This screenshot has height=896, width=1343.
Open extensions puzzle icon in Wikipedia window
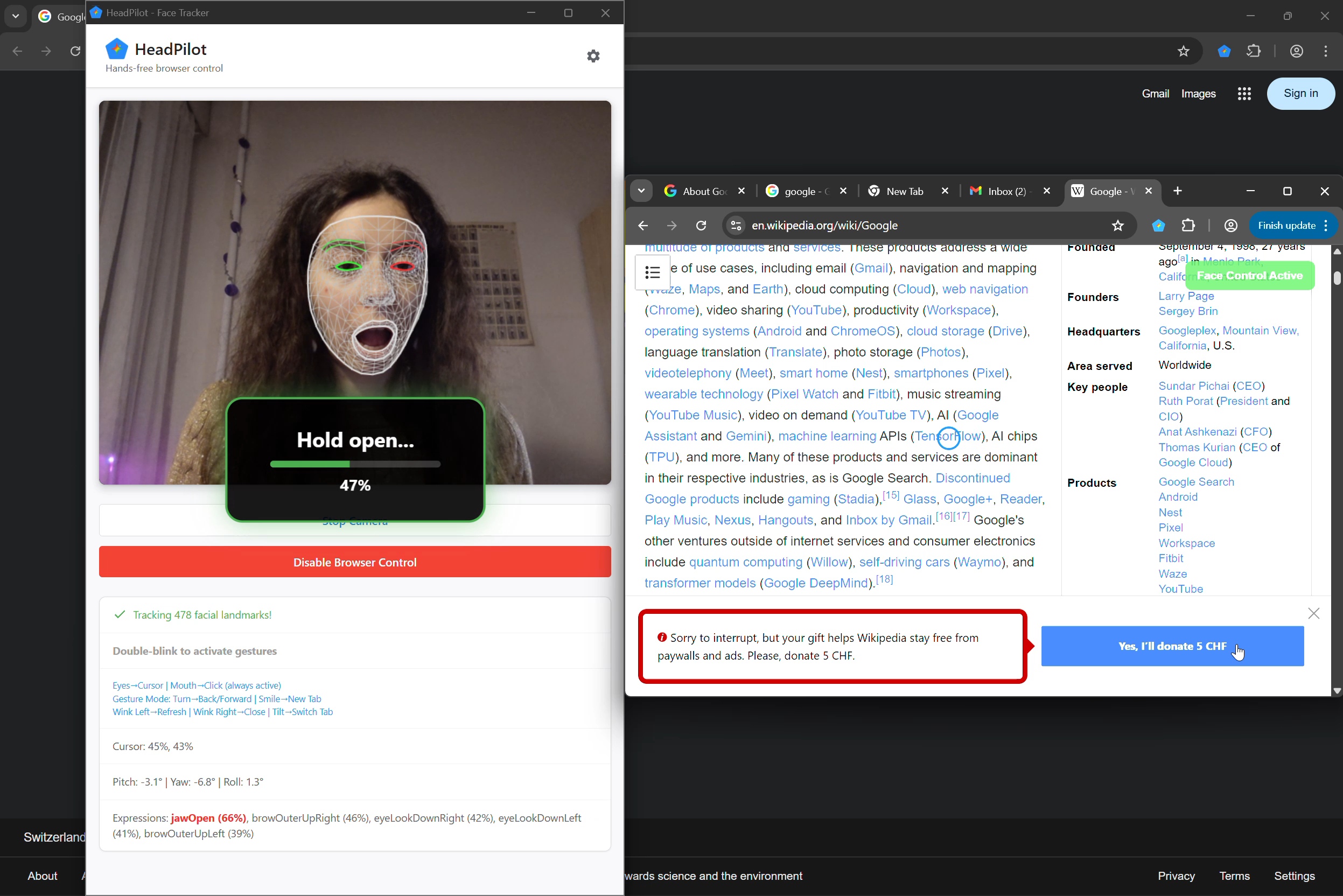pyautogui.click(x=1188, y=226)
